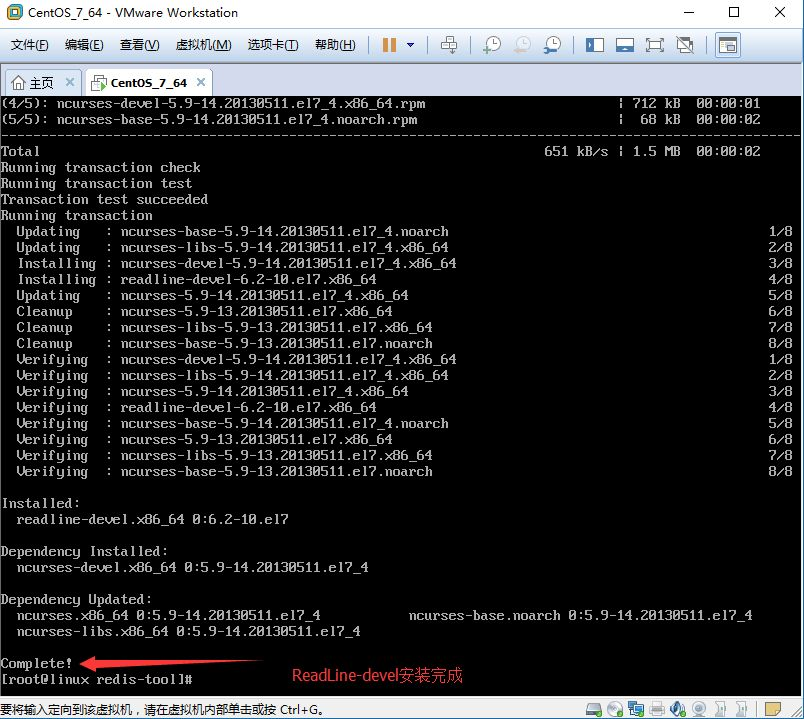
Task: Click the 'Complete!' line in the terminal
Action: pyautogui.click(x=36, y=663)
